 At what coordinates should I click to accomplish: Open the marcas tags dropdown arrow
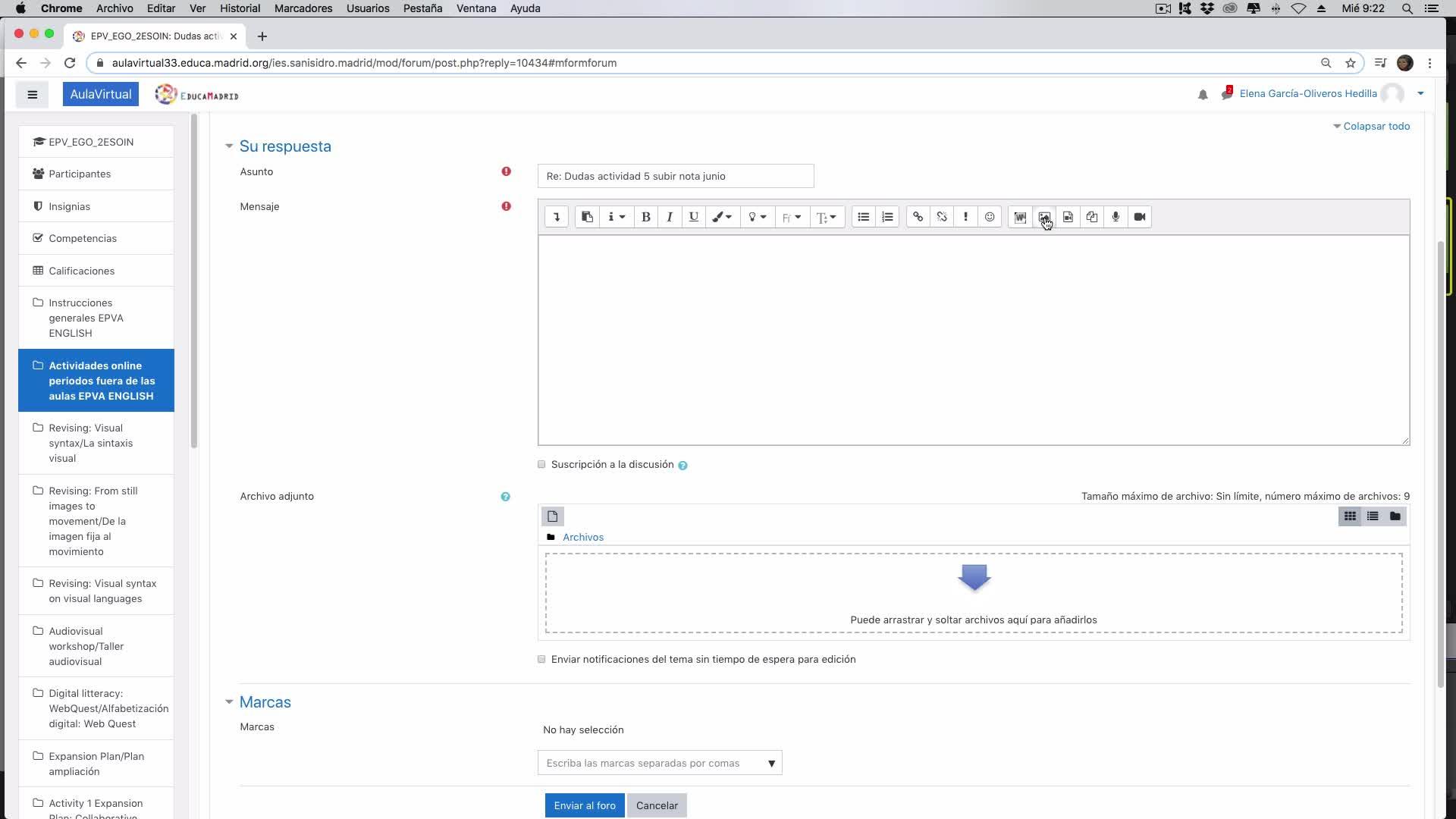771,763
